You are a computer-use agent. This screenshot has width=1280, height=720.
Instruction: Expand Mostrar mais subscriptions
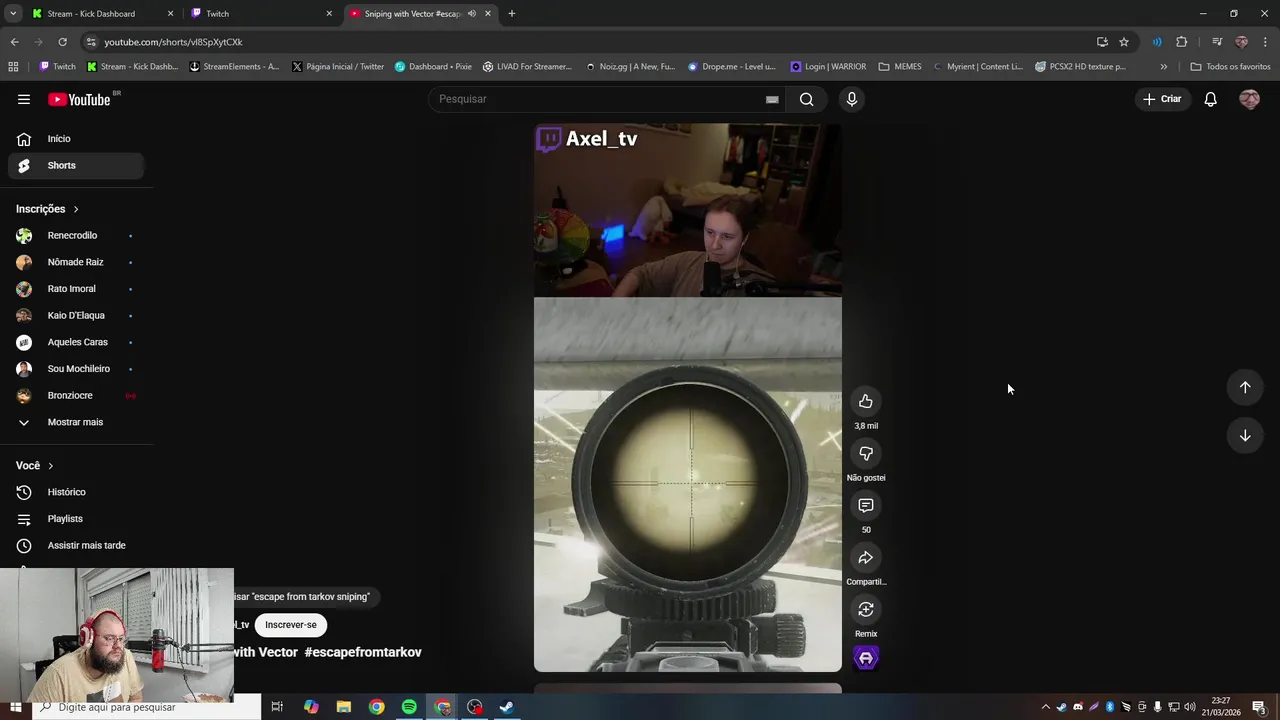(x=76, y=422)
